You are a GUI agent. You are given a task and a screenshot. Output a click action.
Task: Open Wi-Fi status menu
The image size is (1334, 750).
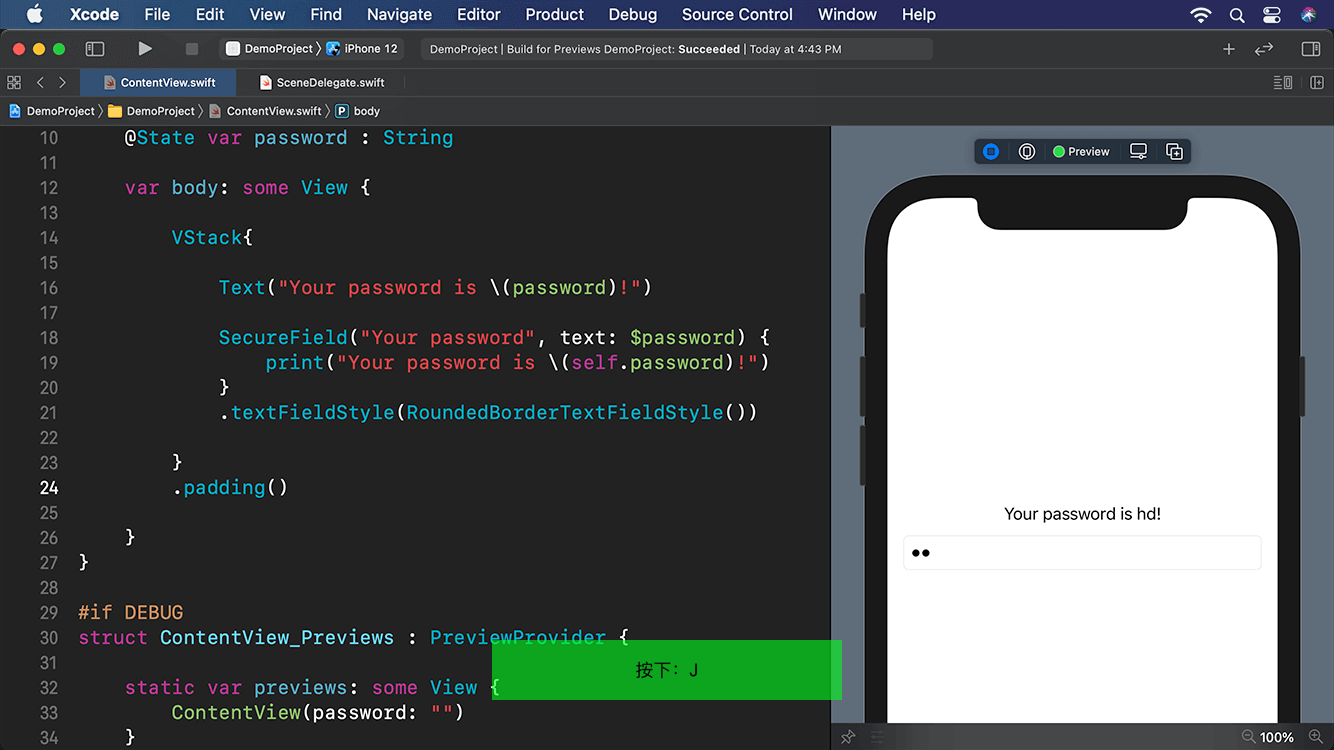[x=1201, y=14]
